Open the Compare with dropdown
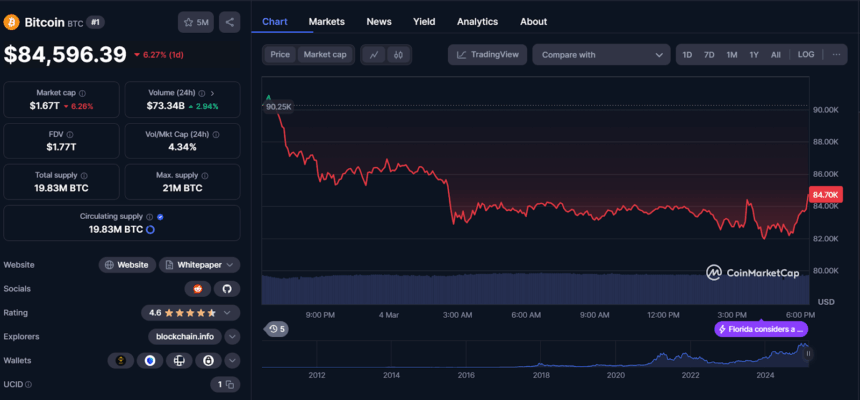This screenshot has height=400, width=860. (601, 55)
